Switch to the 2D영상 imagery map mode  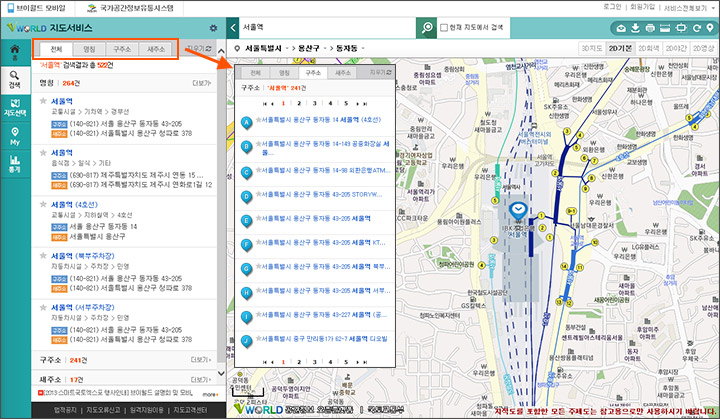click(x=703, y=48)
